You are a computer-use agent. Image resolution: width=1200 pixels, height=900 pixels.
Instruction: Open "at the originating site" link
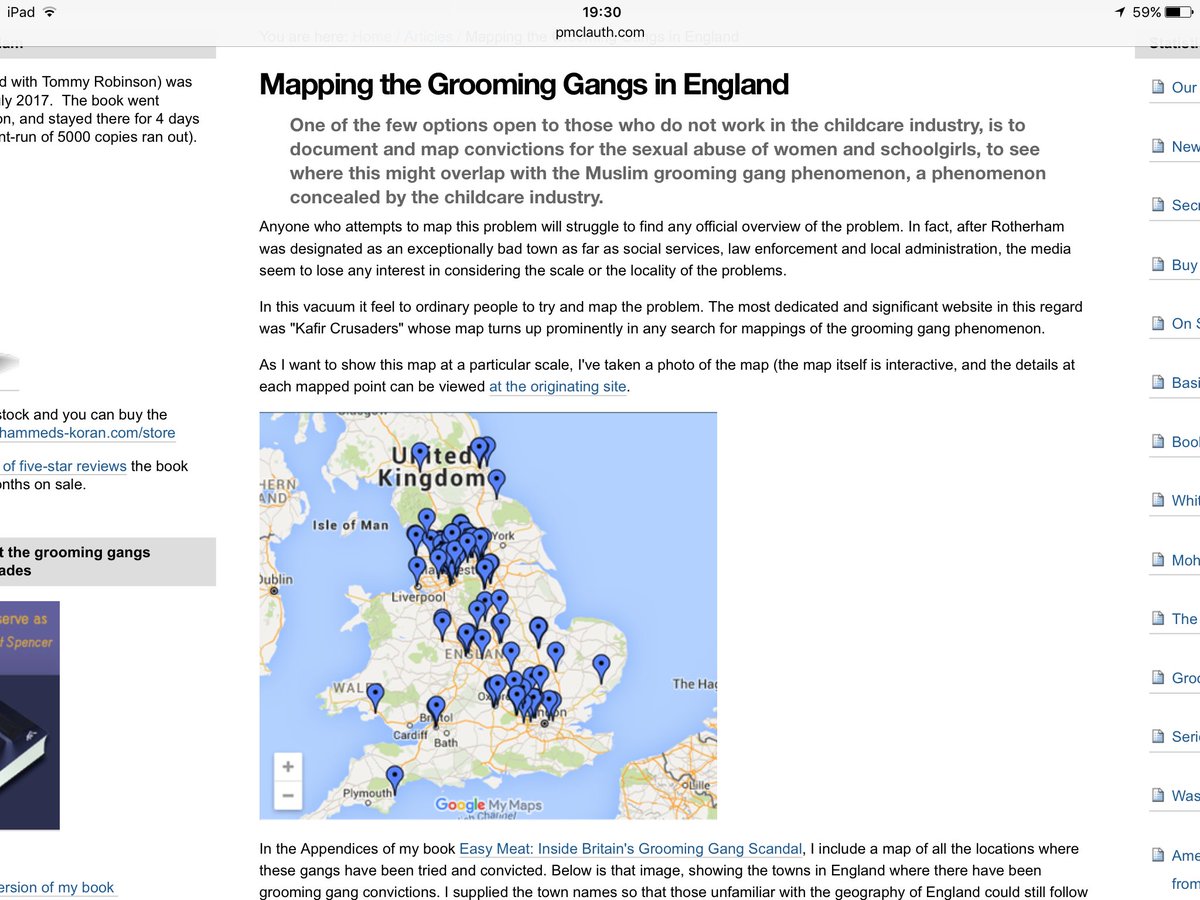pos(558,387)
